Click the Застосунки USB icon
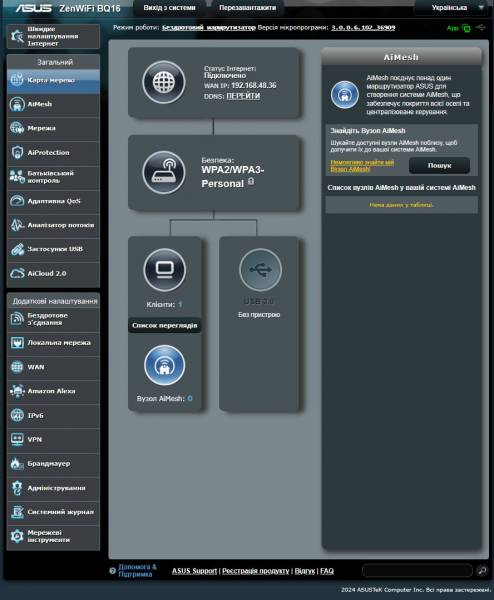The width and height of the screenshot is (494, 600). click(17, 249)
